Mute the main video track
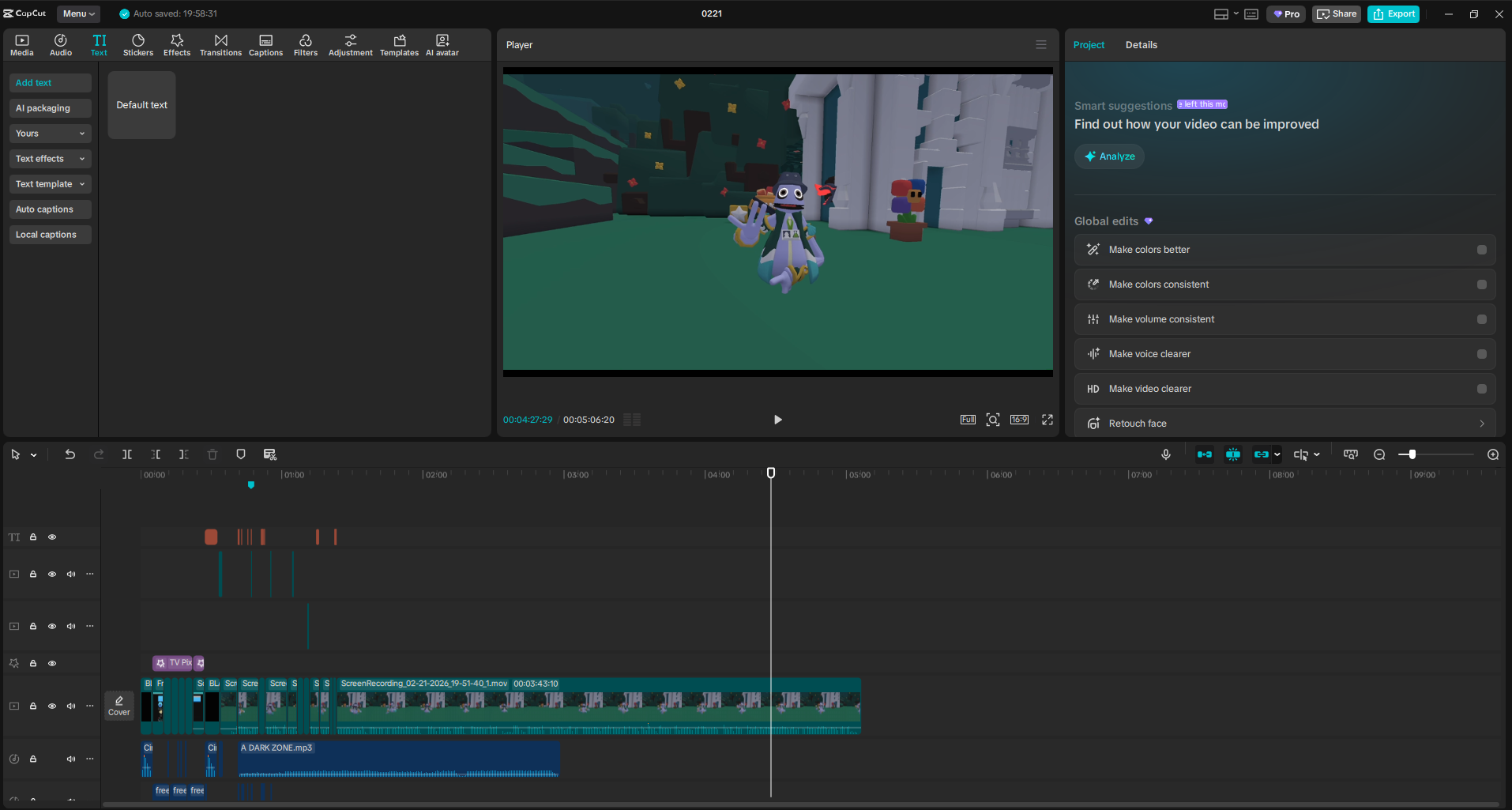 [x=71, y=706]
